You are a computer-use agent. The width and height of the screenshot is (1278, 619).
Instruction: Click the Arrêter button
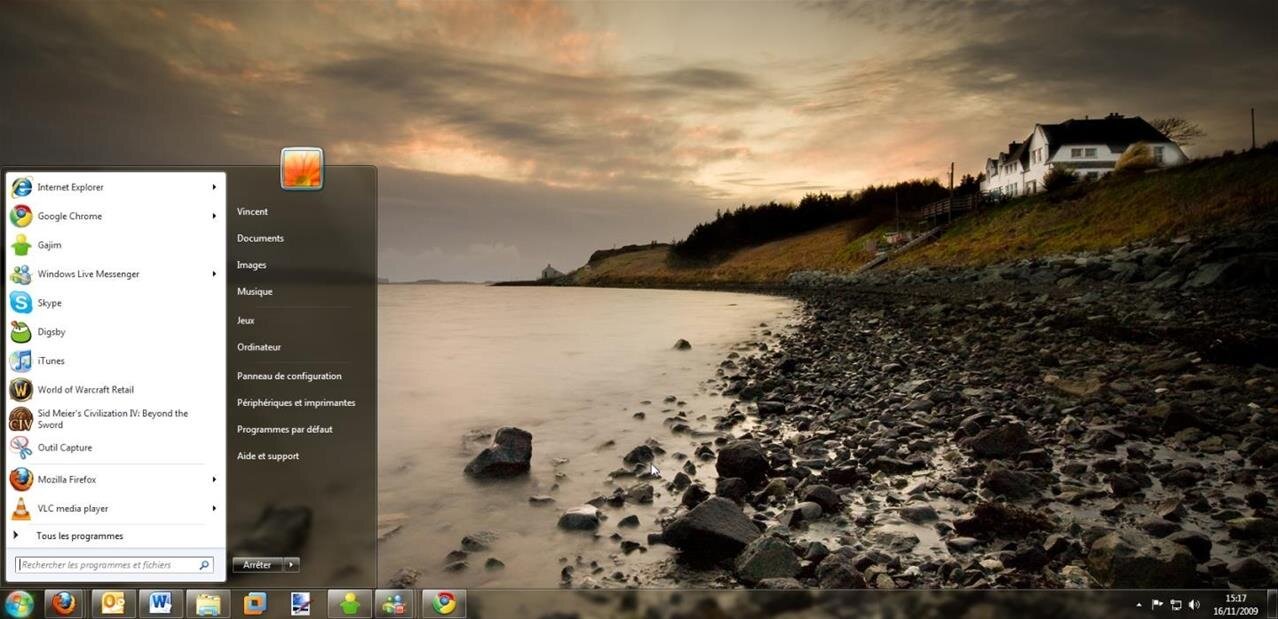[256, 564]
